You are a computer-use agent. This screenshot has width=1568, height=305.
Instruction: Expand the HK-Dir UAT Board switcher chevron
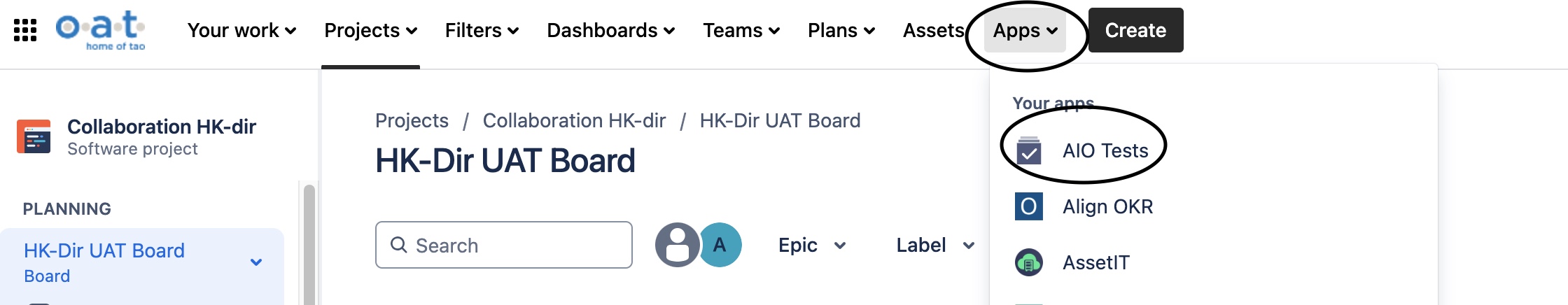coord(256,262)
